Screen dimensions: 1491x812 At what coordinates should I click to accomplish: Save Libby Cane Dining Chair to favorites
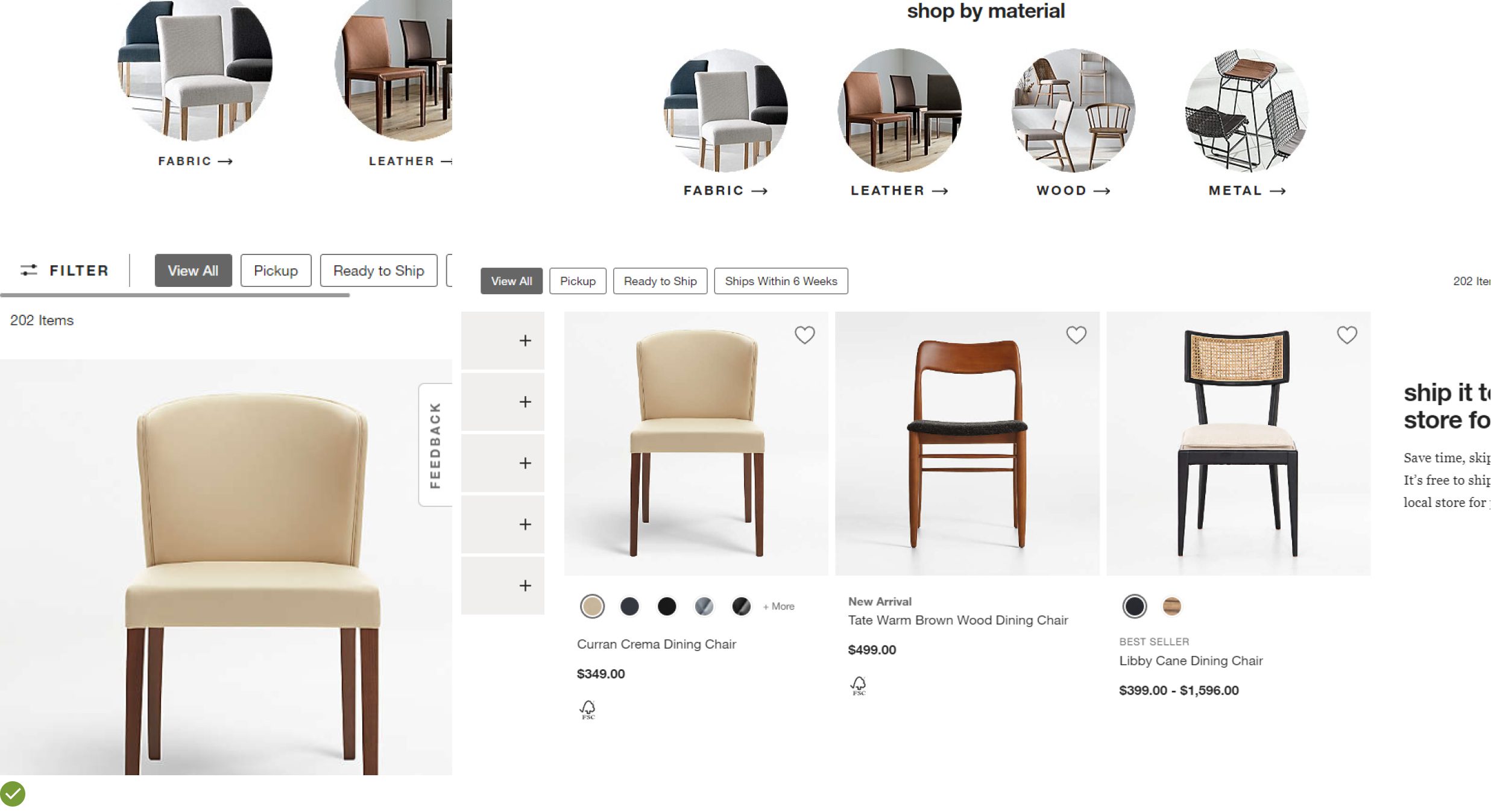tap(1347, 335)
